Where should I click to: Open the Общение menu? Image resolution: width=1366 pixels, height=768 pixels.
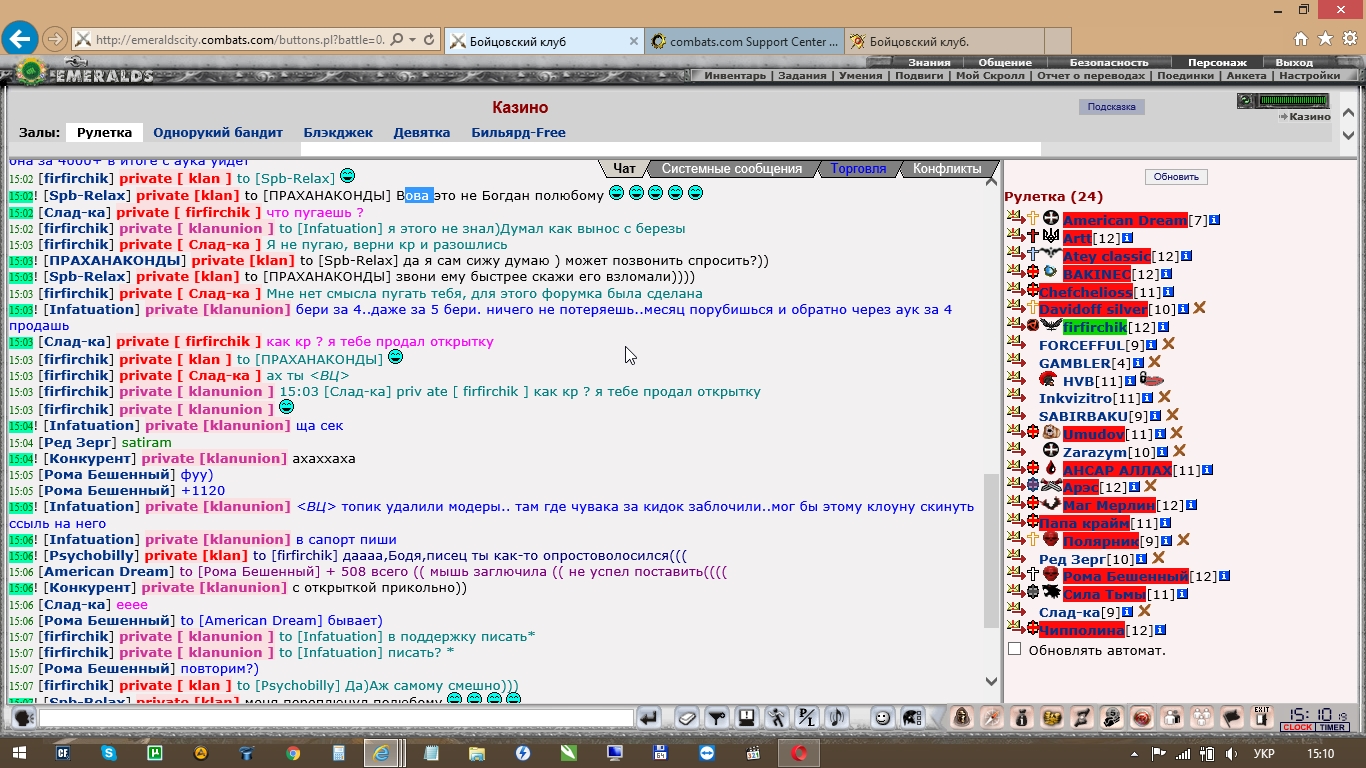pyautogui.click(x=1005, y=62)
